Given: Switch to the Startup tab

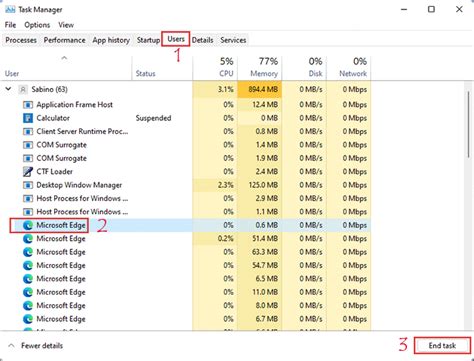Looking at the screenshot, I should pos(148,40).
